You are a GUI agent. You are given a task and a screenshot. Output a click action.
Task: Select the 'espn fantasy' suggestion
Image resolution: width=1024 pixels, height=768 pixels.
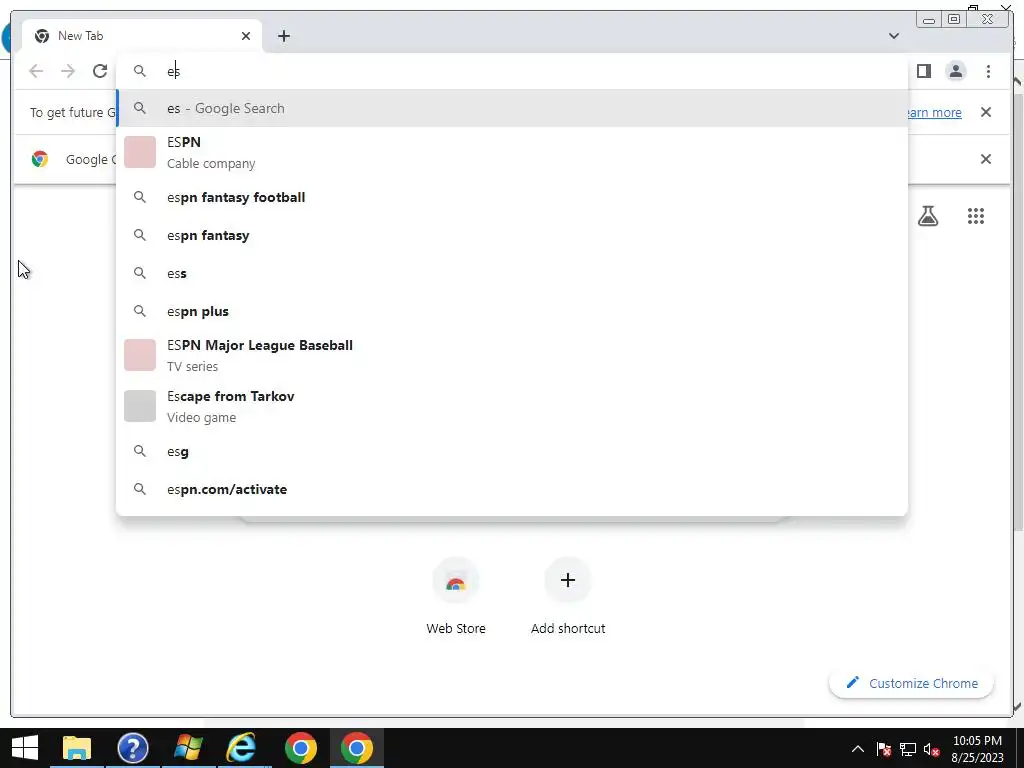click(x=512, y=235)
